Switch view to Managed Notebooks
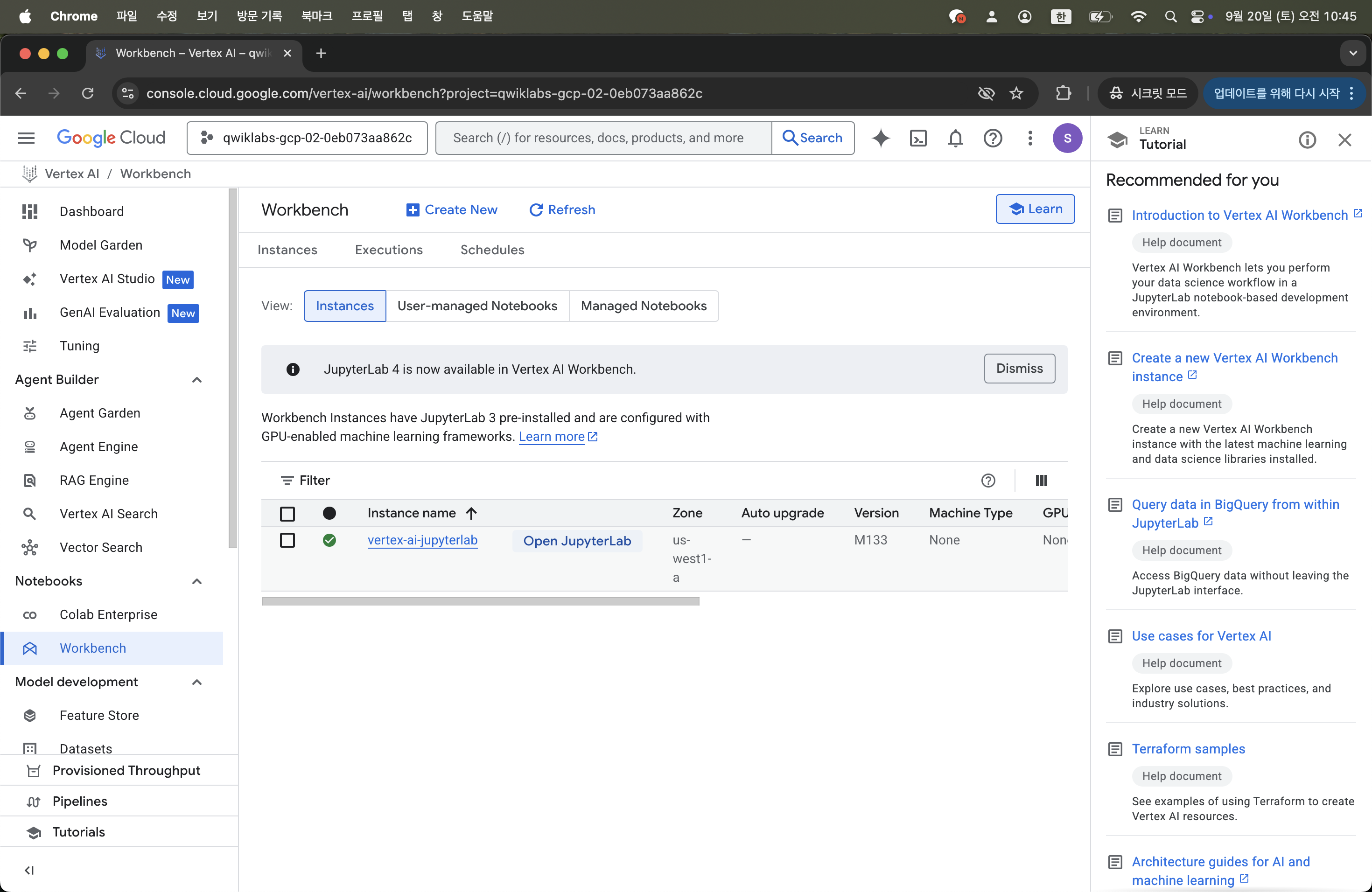The height and width of the screenshot is (892, 1372). [x=644, y=306]
